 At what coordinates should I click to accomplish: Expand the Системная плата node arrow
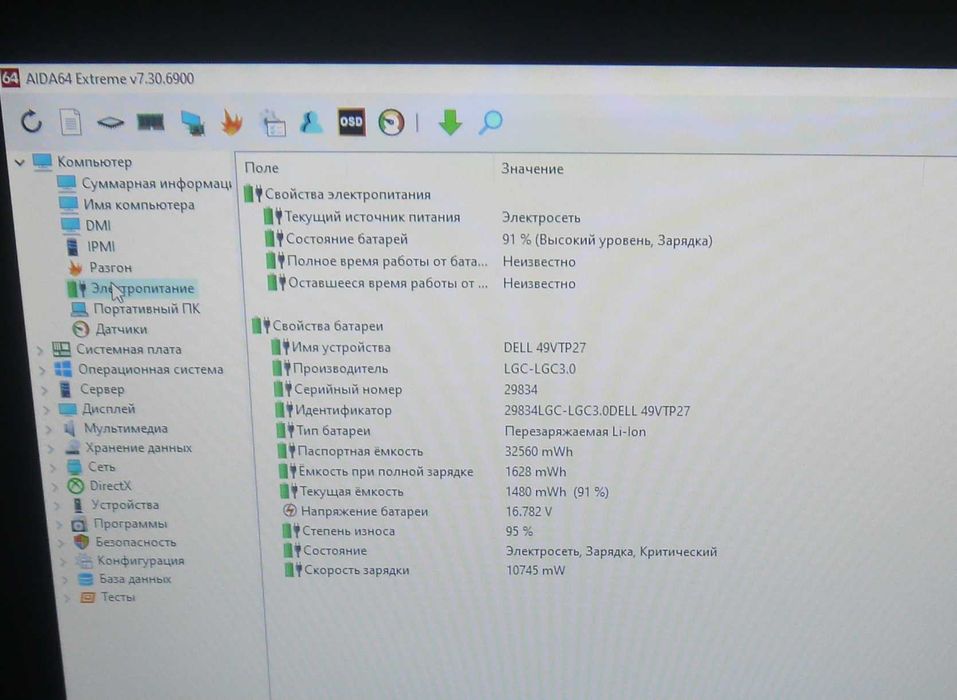click(x=40, y=350)
